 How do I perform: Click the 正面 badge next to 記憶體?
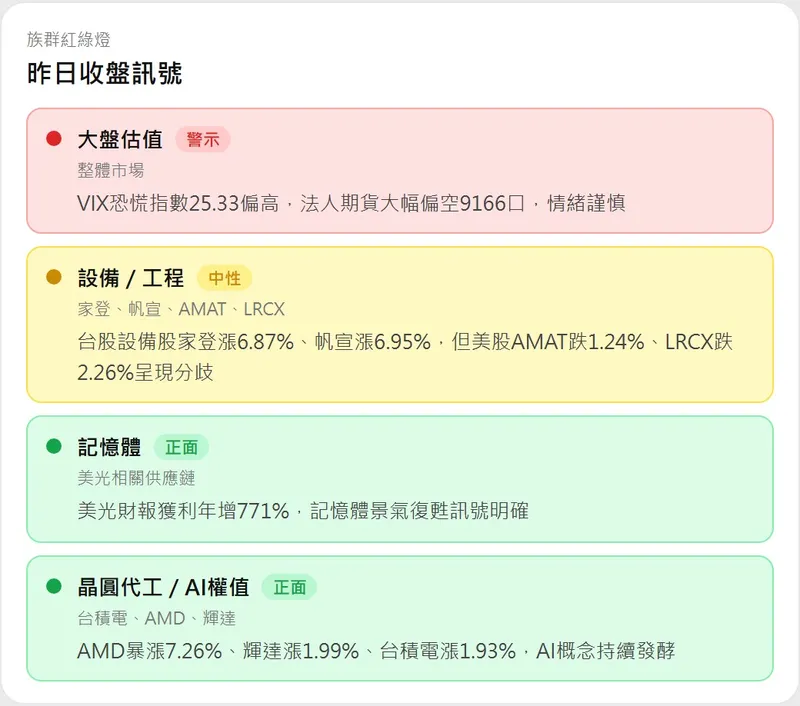(x=181, y=447)
